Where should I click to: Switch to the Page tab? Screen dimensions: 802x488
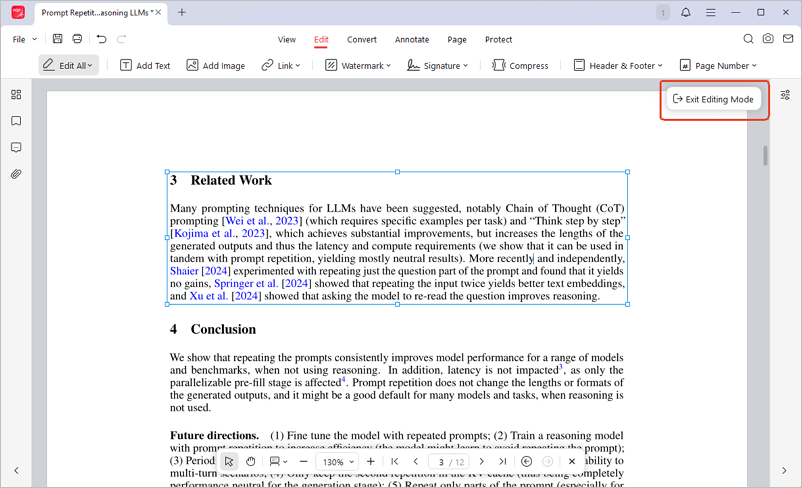(457, 39)
